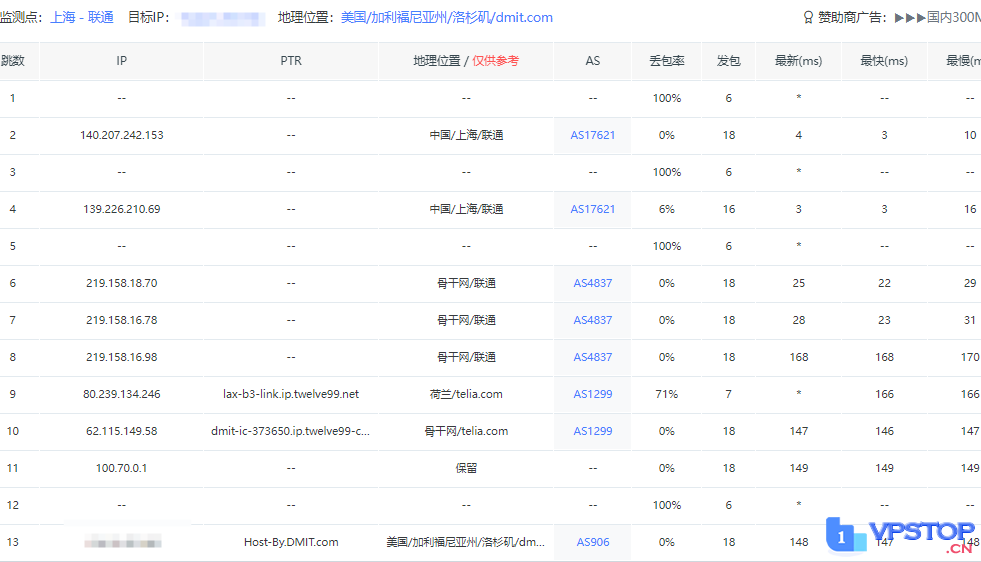Click the Host-By.DMIT.com PTR entry
981x562 pixels.
[291, 542]
